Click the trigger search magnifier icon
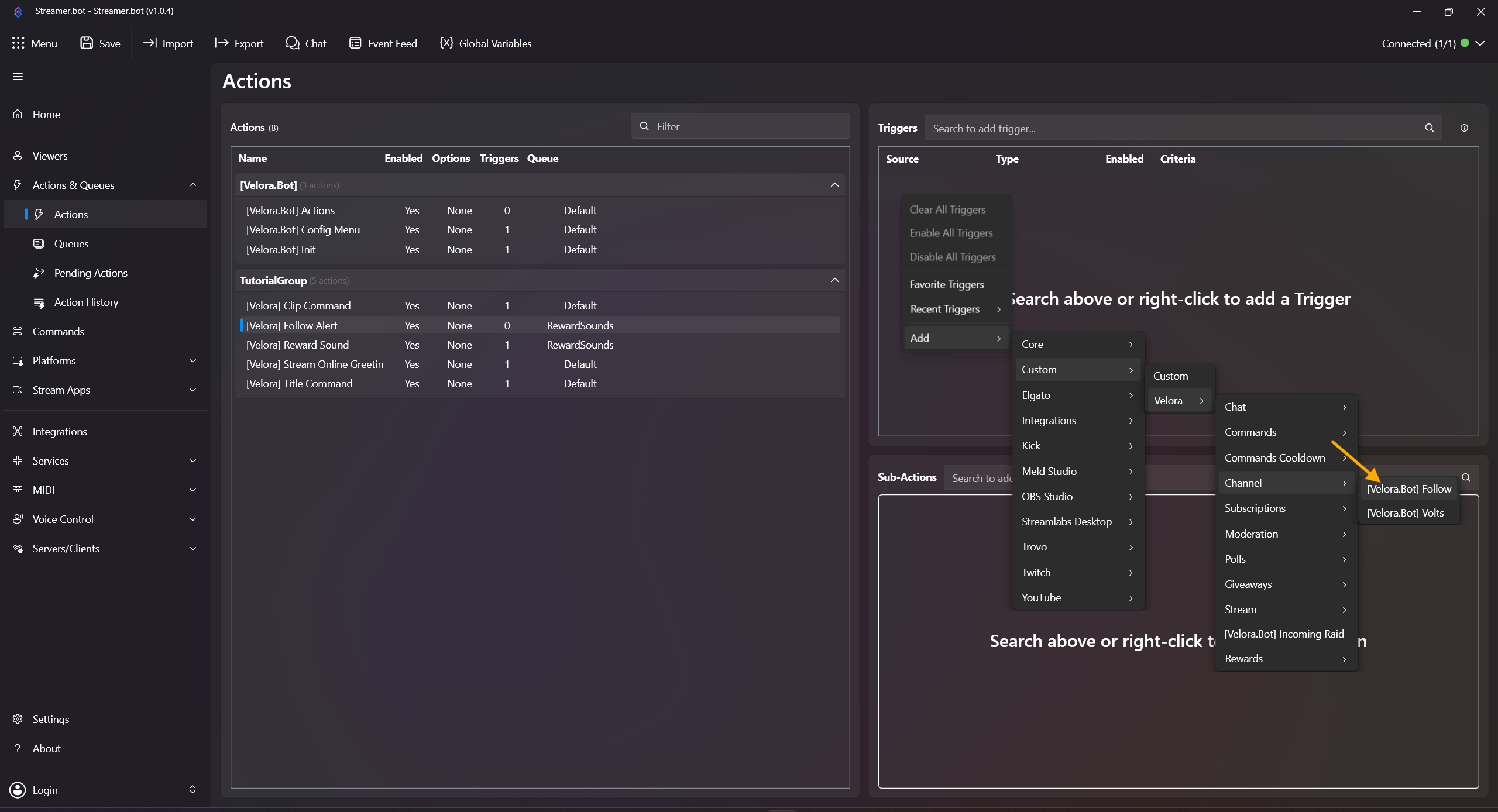Viewport: 1498px width, 812px height. coord(1429,128)
